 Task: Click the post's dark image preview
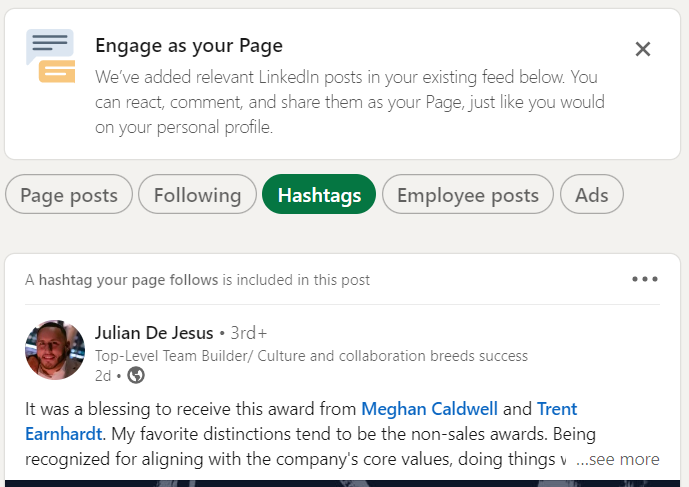342,483
